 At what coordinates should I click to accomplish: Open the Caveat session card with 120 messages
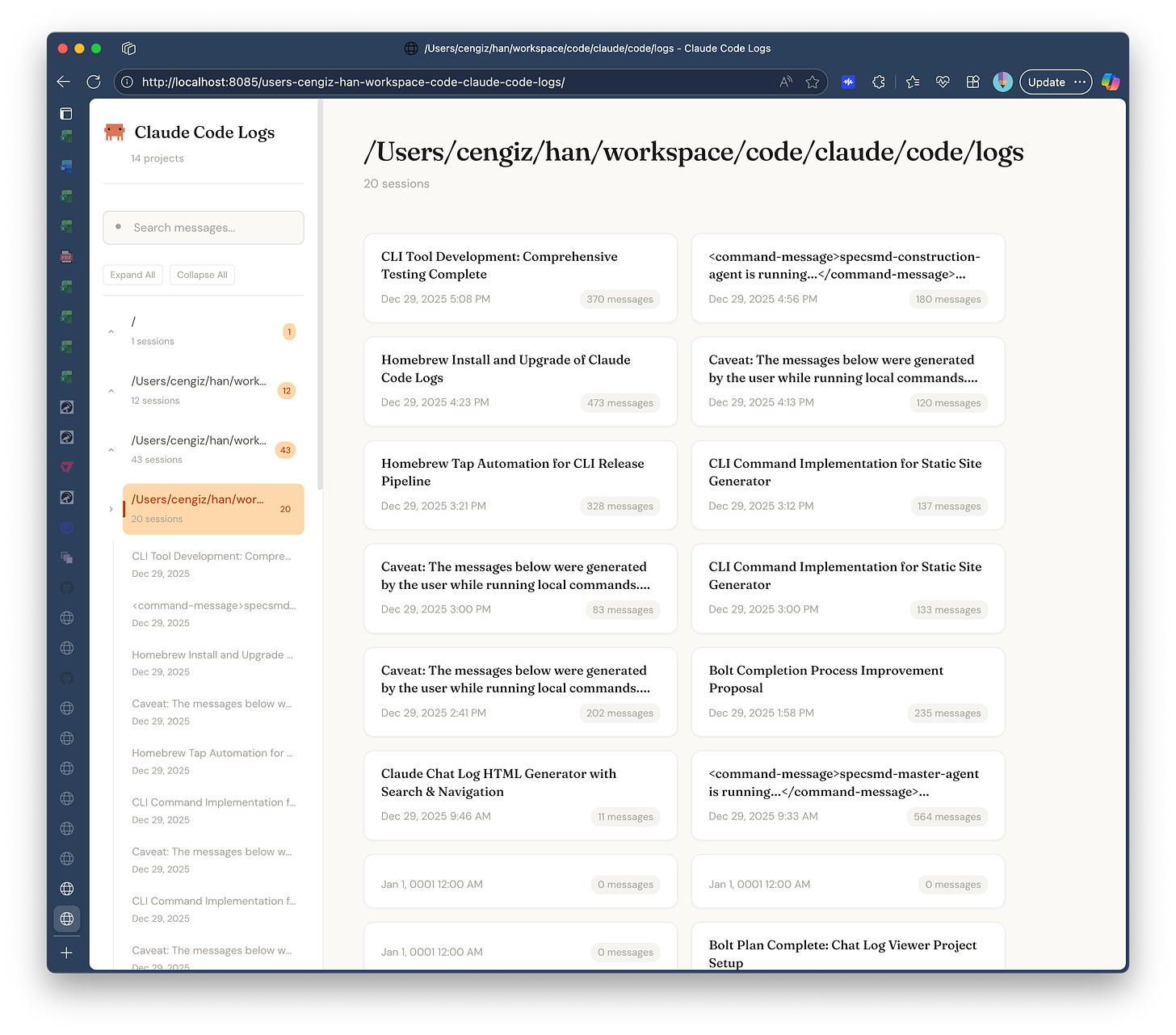848,381
